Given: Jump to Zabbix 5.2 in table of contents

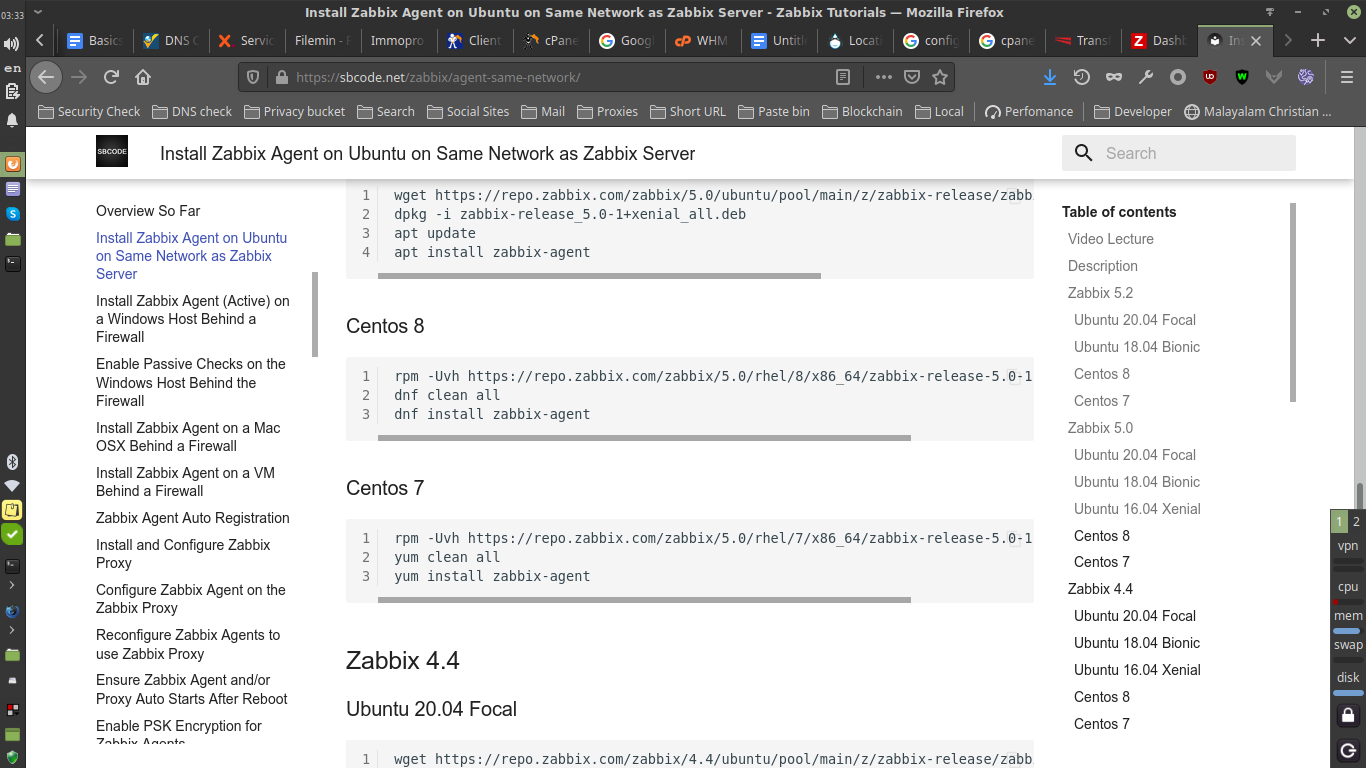Looking at the screenshot, I should 1100,293.
